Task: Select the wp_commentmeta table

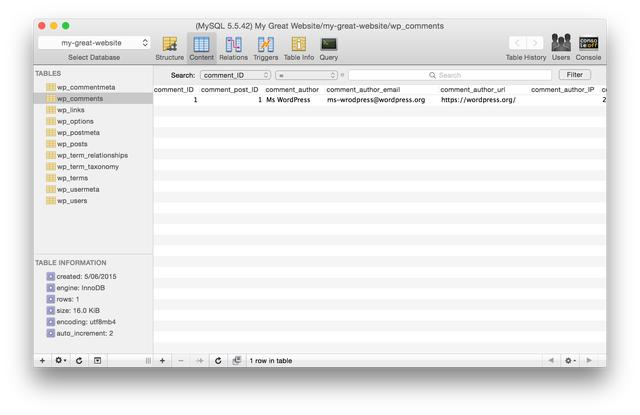Action: point(93,87)
